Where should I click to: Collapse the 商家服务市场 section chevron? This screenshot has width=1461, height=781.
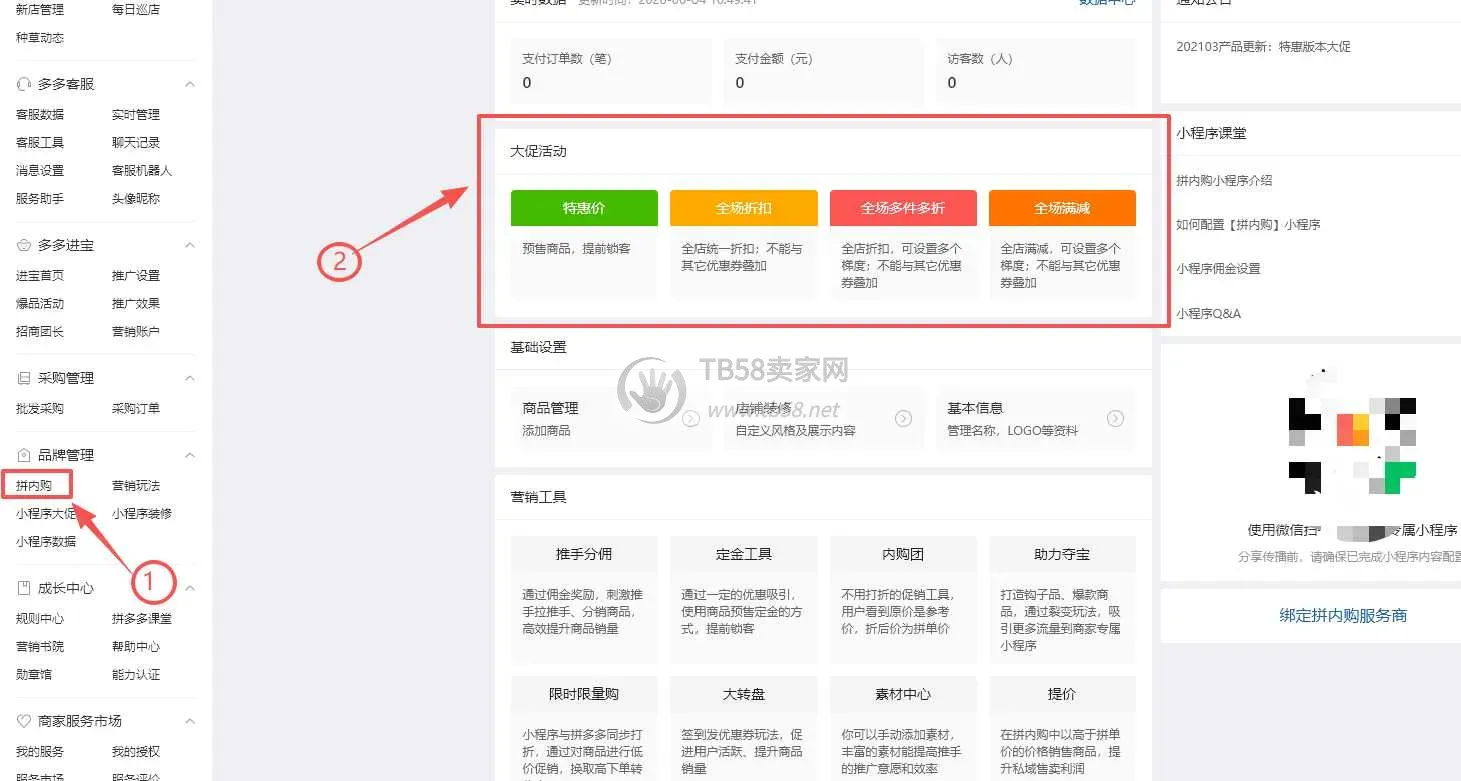(190, 721)
